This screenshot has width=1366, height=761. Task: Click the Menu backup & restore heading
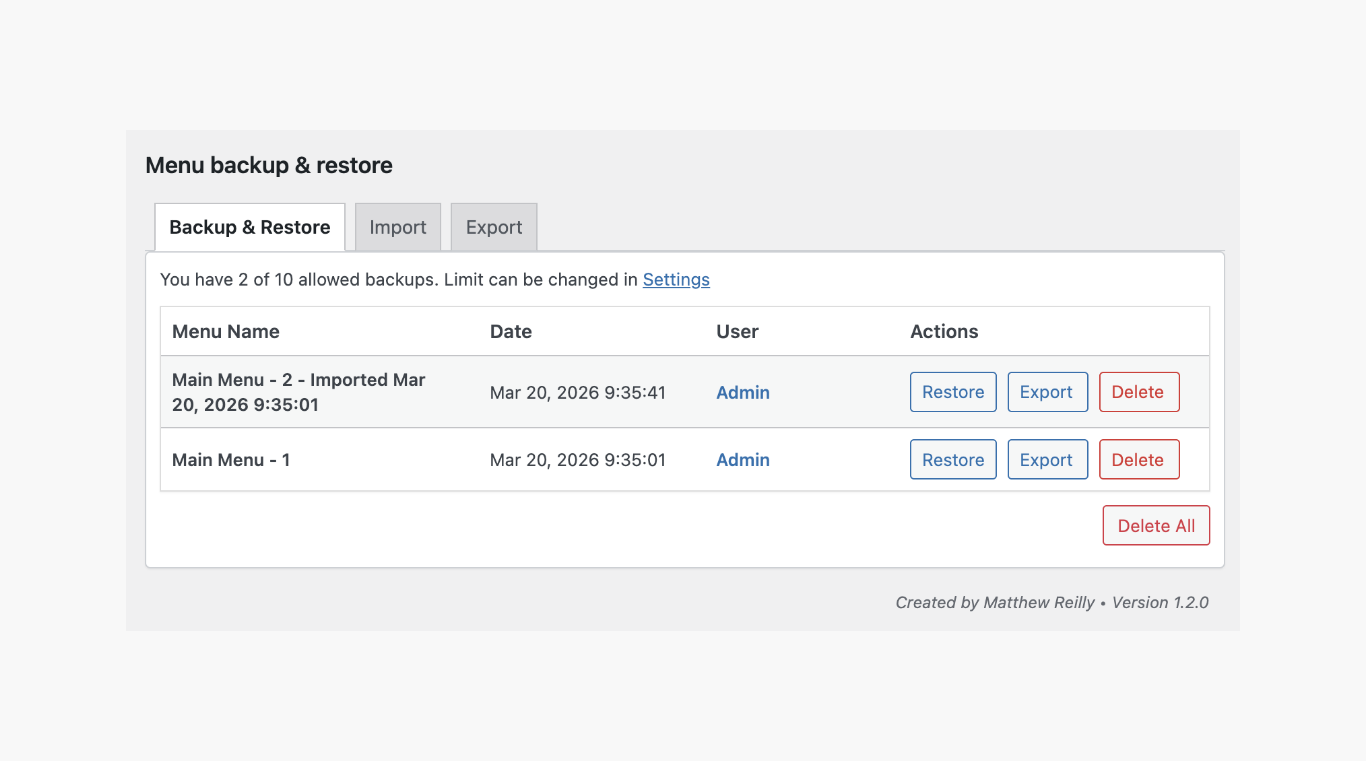coord(269,166)
